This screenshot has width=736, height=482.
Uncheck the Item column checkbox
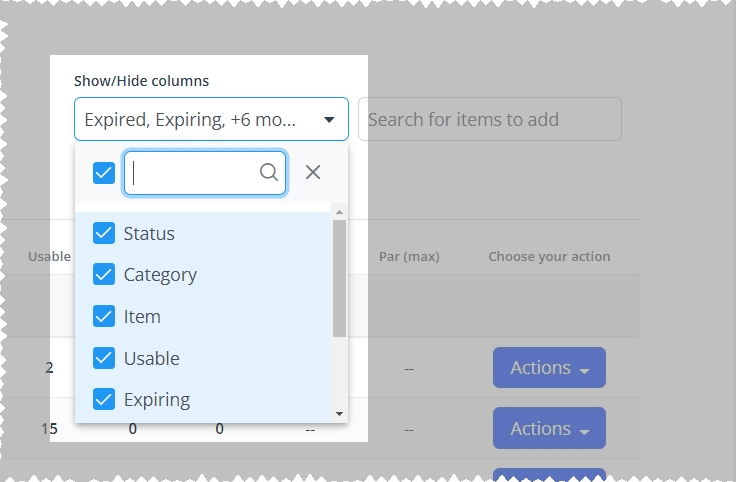click(104, 316)
